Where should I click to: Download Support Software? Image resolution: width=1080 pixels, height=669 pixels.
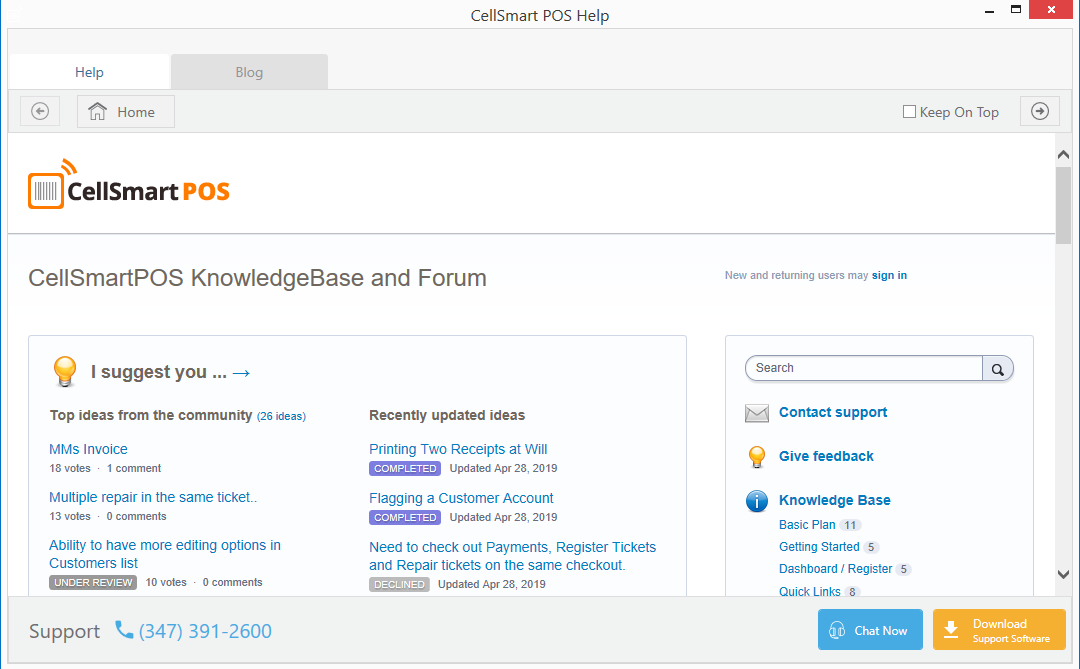click(999, 630)
